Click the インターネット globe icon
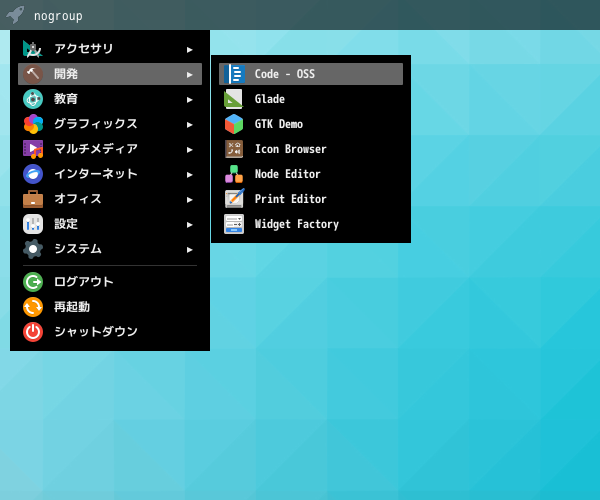The image size is (600, 500). [x=33, y=174]
